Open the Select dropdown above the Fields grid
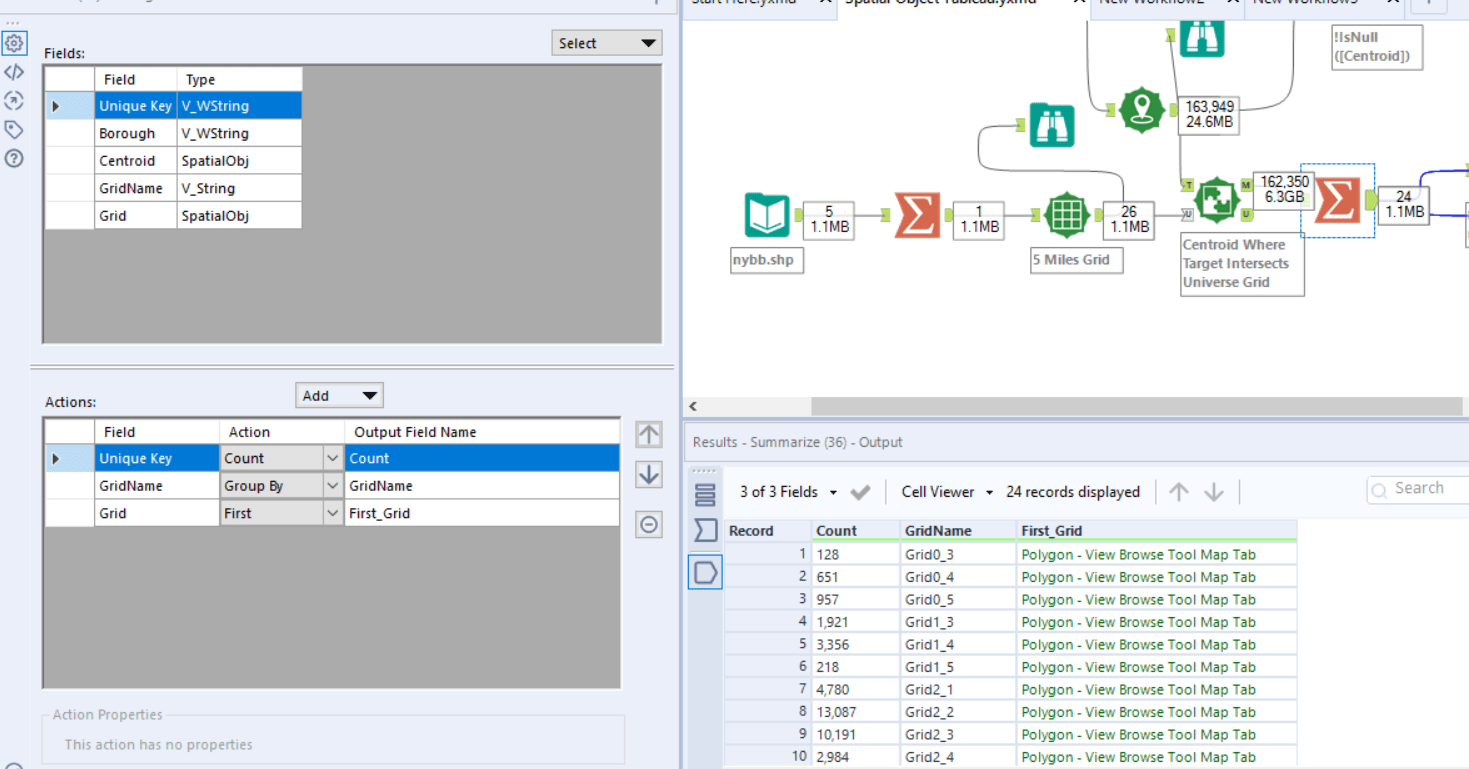This screenshot has width=1469, height=769. [x=606, y=42]
